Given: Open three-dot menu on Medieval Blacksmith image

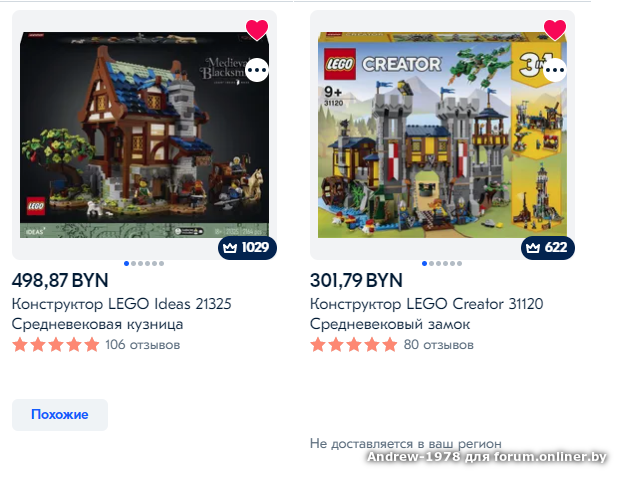Looking at the screenshot, I should tap(257, 70).
